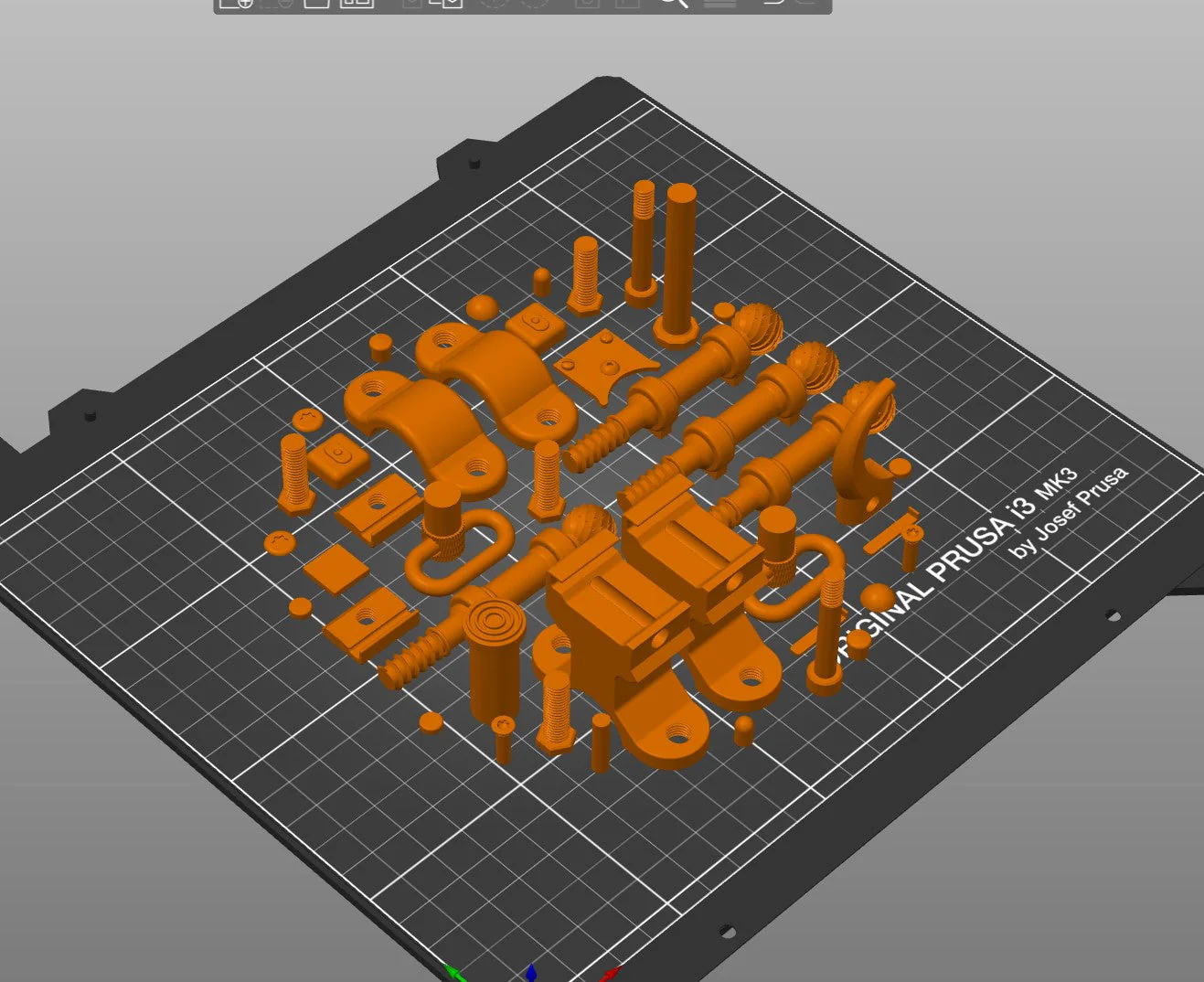Select the hex bolt beside the tall bolts
This screenshot has height=982, width=1204.
pyautogui.click(x=584, y=275)
